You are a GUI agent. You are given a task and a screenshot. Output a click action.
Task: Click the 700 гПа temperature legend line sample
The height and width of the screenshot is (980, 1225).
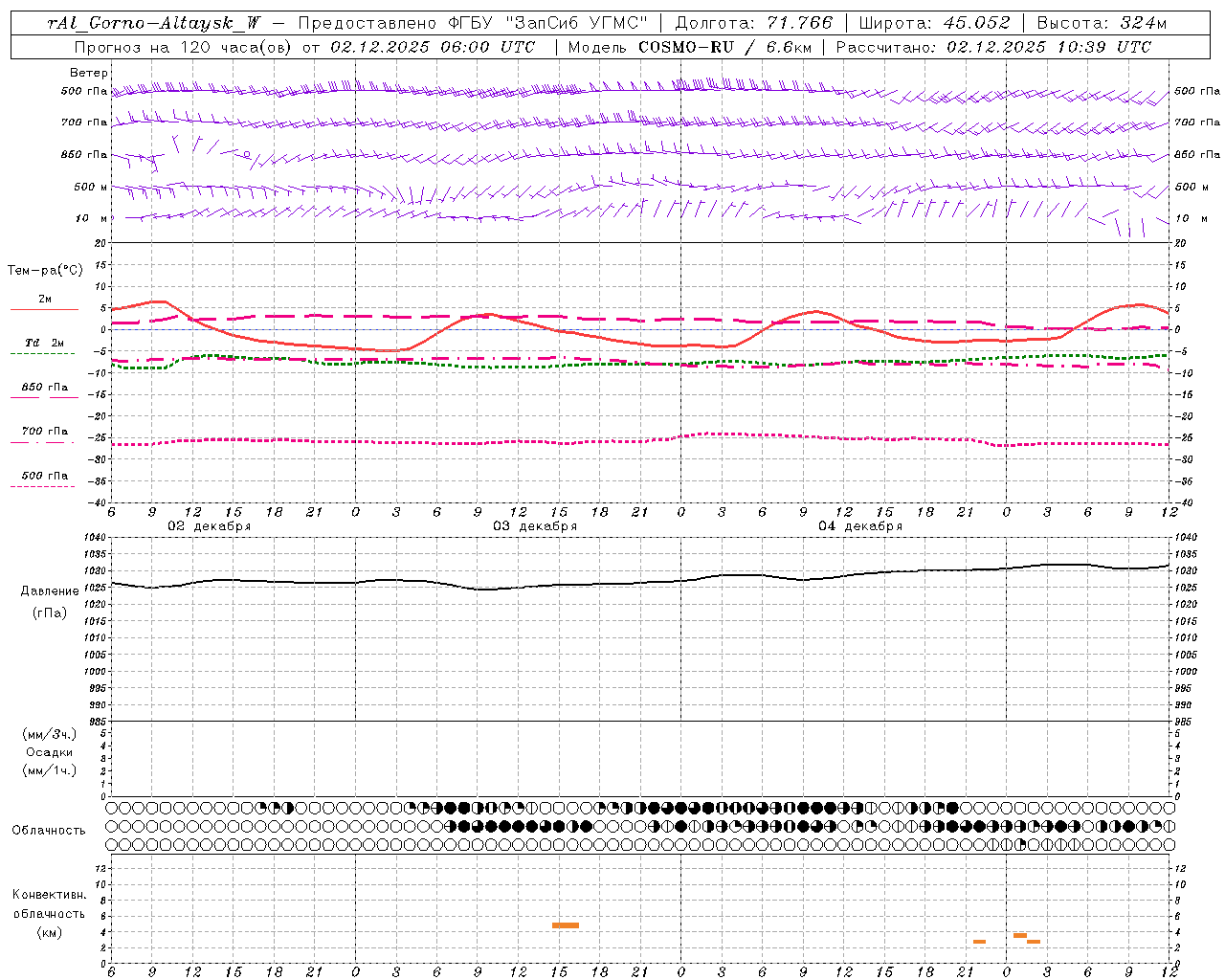click(44, 442)
